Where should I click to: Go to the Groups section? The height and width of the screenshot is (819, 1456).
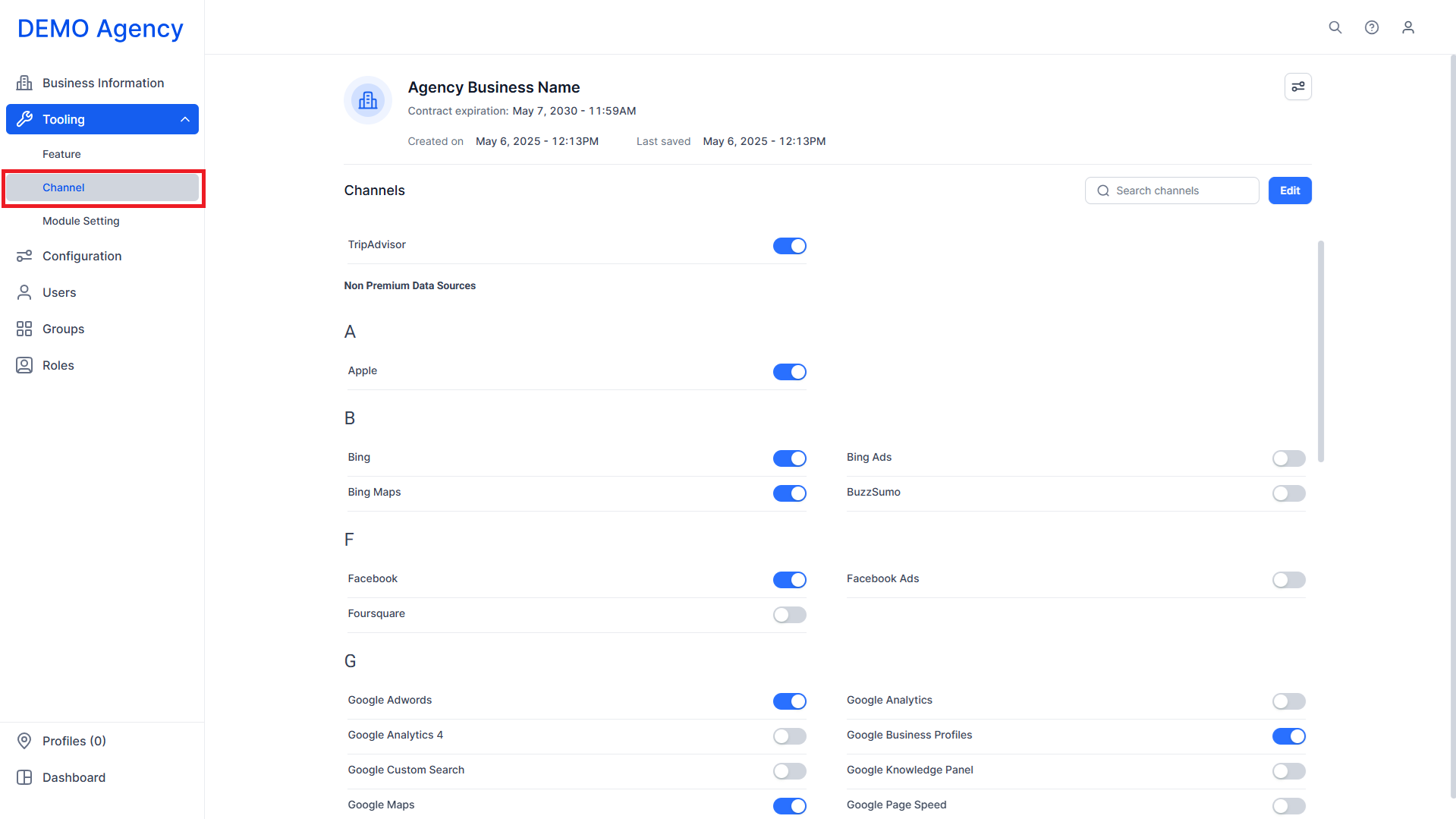tap(102, 329)
